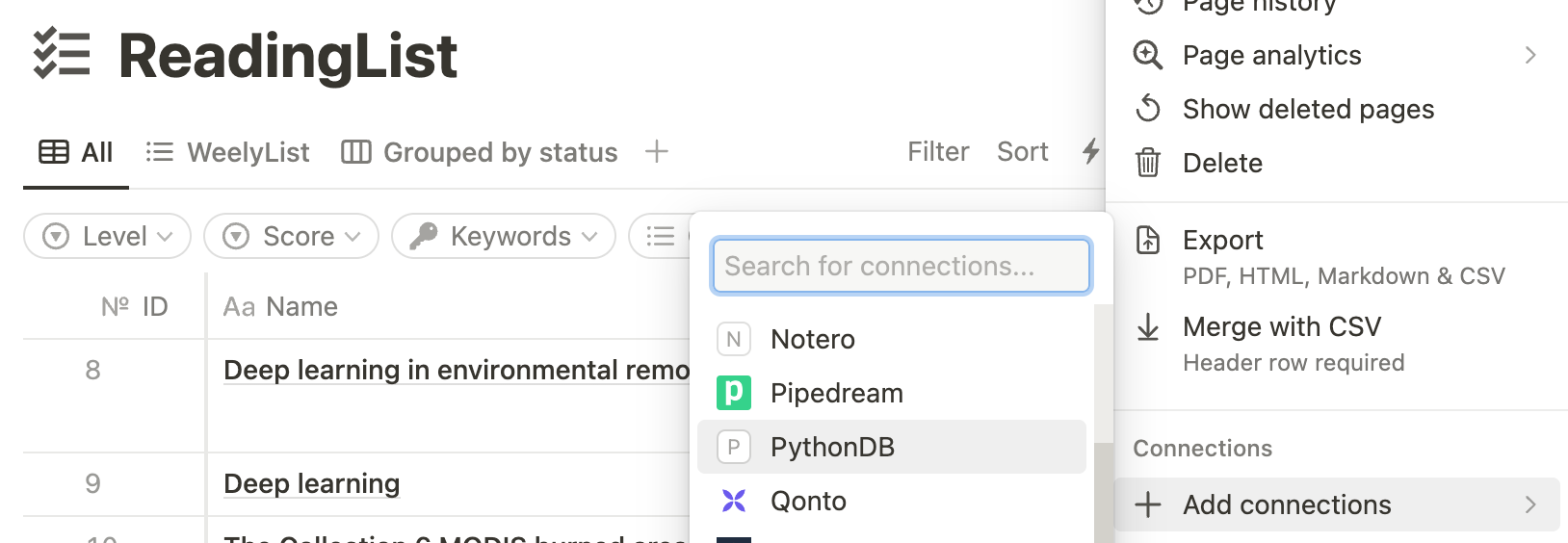The height and width of the screenshot is (543, 1568).
Task: Click the Export document icon
Action: (x=1148, y=240)
